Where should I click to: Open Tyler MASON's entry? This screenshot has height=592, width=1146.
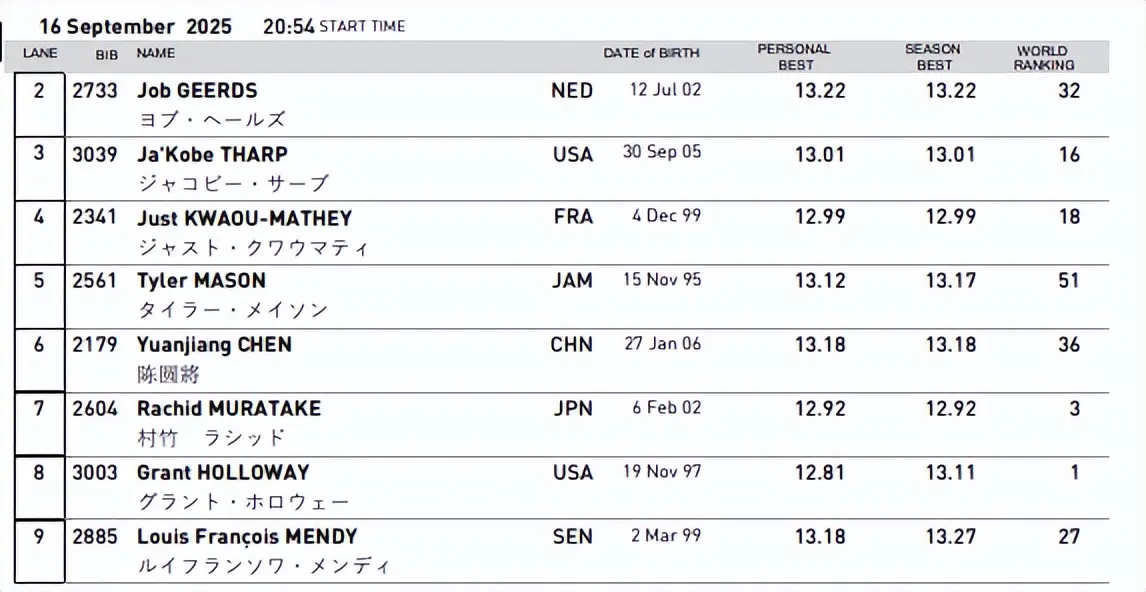click(x=201, y=281)
